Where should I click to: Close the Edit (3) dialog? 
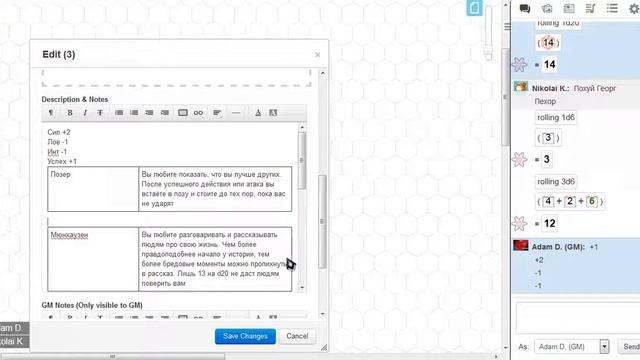pyautogui.click(x=317, y=55)
